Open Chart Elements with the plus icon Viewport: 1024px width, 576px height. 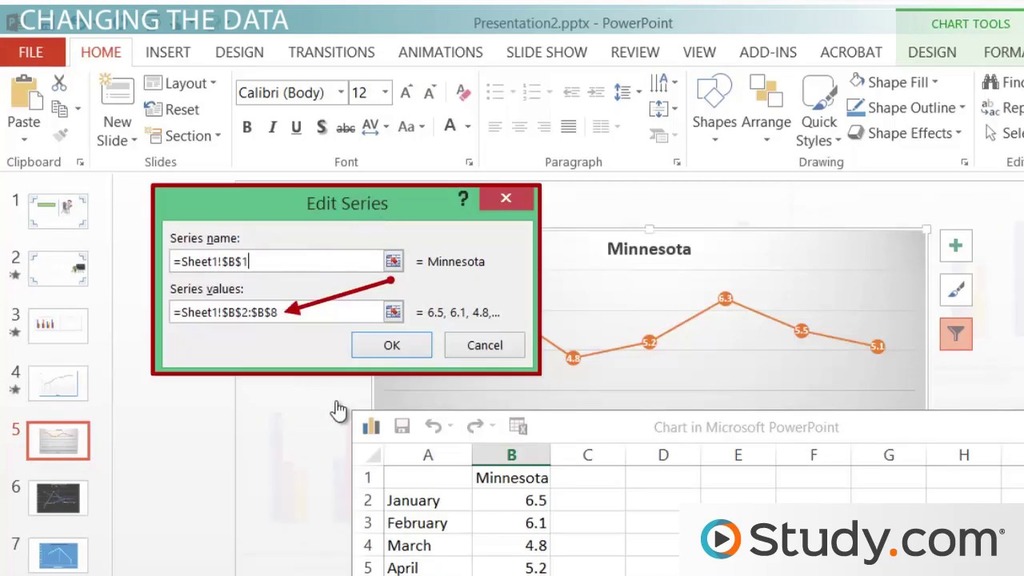[956, 246]
